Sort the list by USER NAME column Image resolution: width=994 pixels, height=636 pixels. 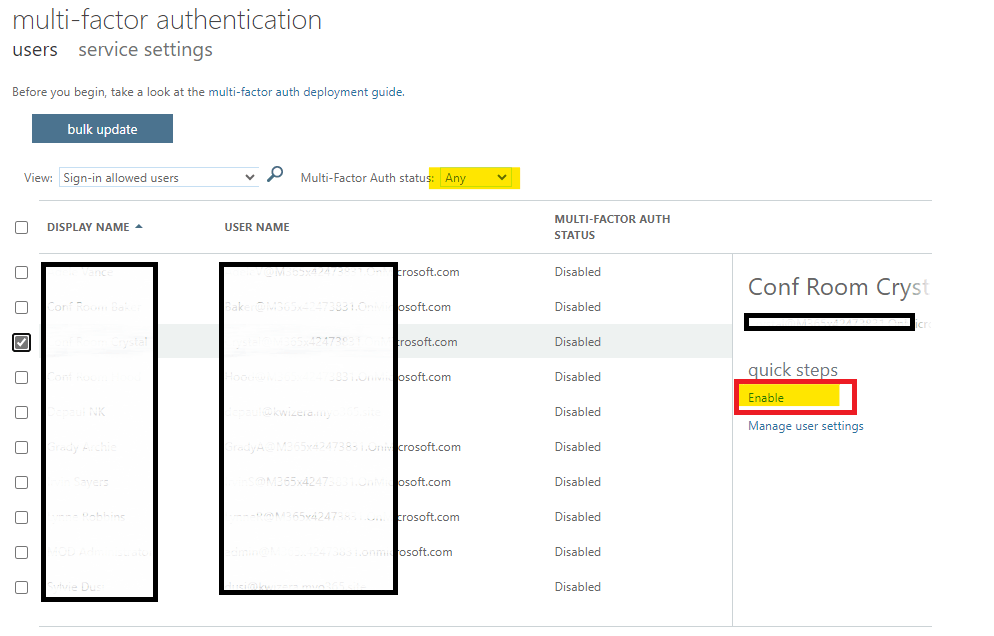[x=257, y=226]
